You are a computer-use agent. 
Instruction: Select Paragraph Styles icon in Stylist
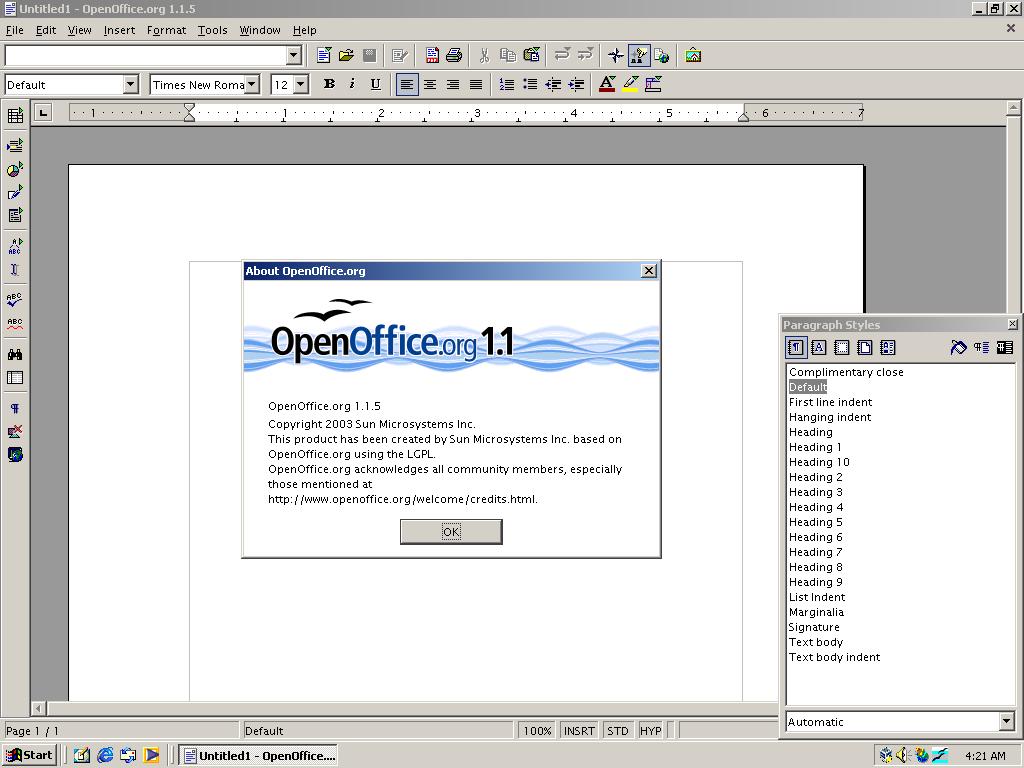(795, 347)
